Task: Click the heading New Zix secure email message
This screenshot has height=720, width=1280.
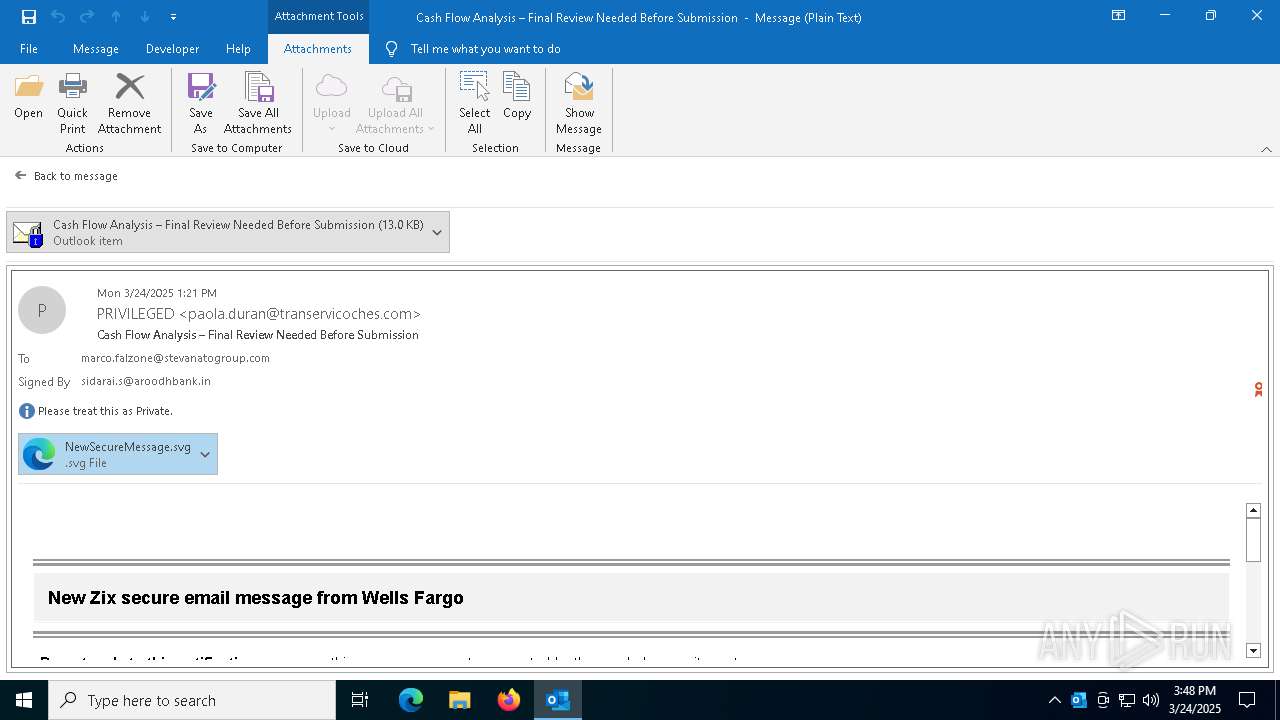Action: tap(256, 598)
